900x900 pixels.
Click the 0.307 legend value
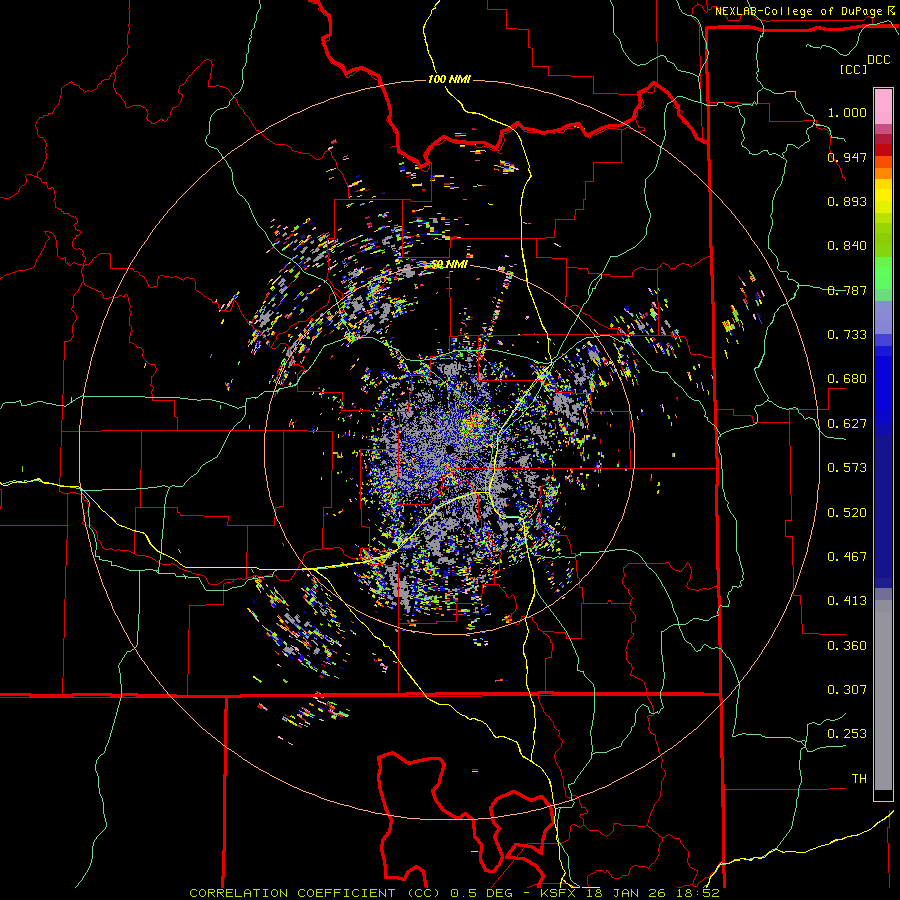(x=847, y=690)
